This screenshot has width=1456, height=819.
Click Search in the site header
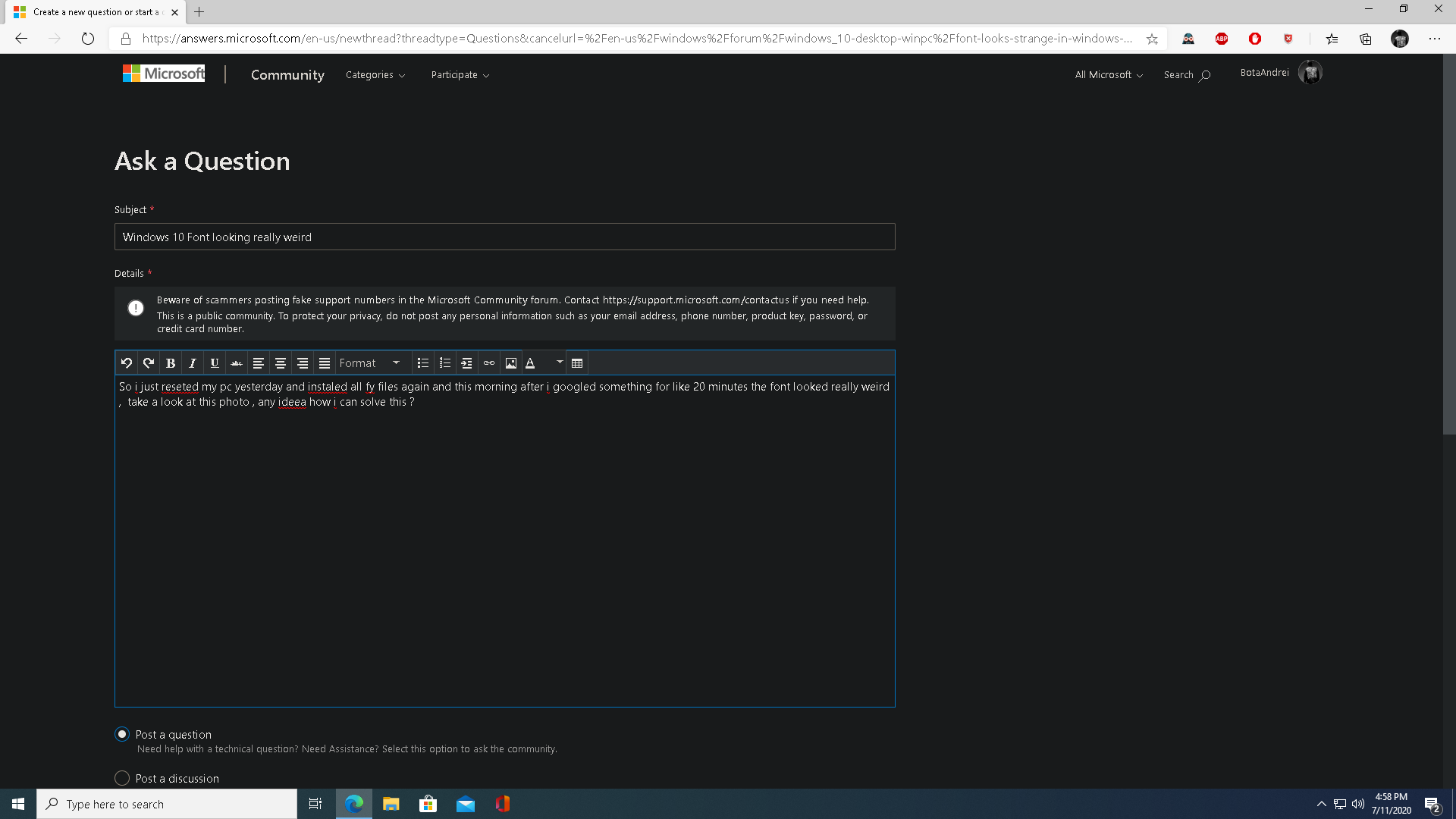[1187, 75]
